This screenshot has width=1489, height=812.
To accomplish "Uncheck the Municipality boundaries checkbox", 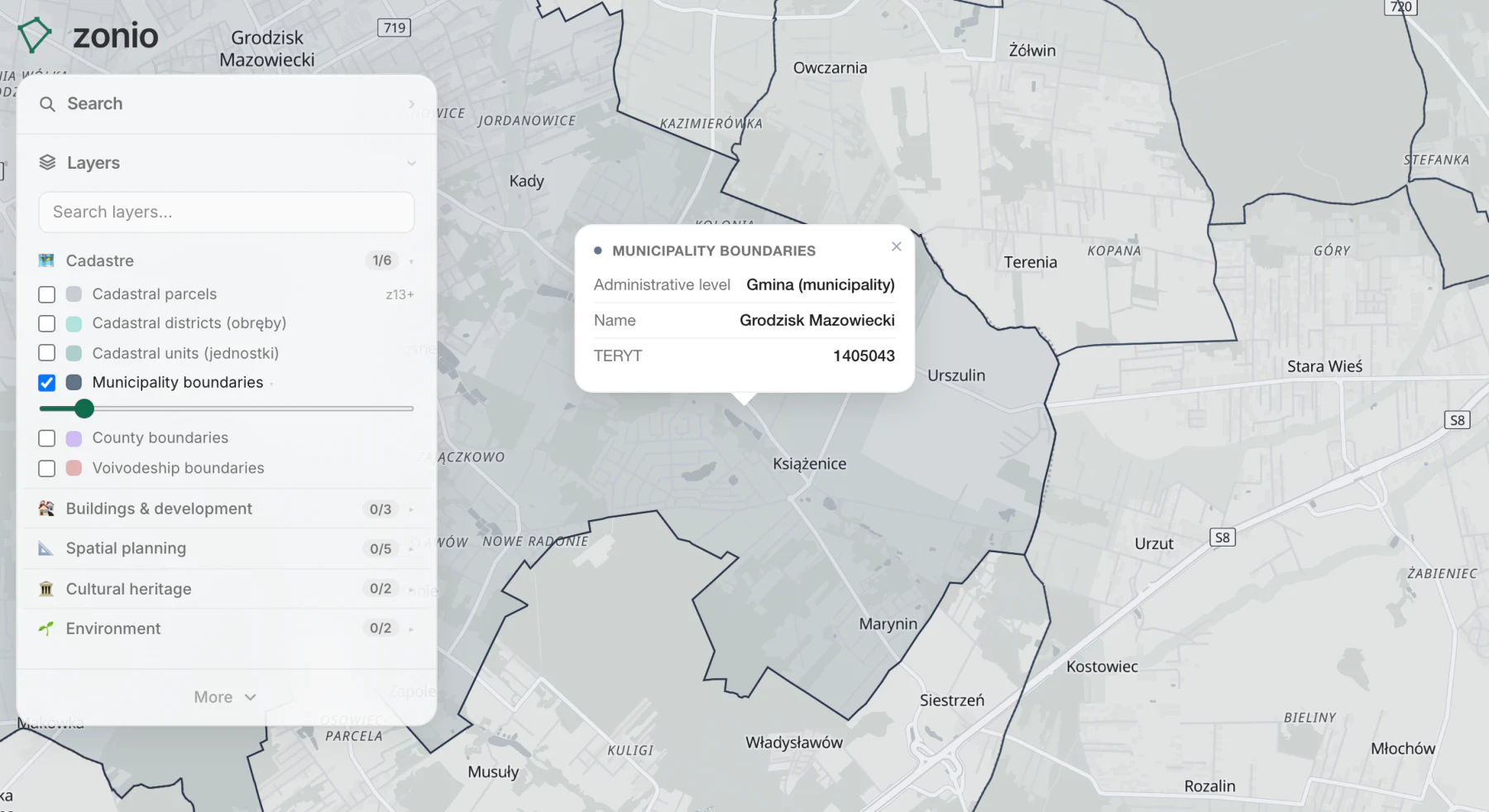I will pos(47,383).
